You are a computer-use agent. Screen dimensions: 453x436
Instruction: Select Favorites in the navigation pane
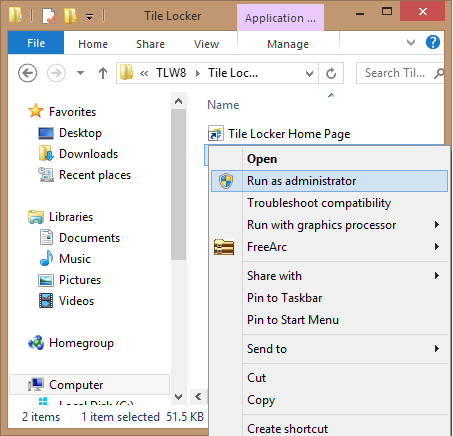(72, 112)
